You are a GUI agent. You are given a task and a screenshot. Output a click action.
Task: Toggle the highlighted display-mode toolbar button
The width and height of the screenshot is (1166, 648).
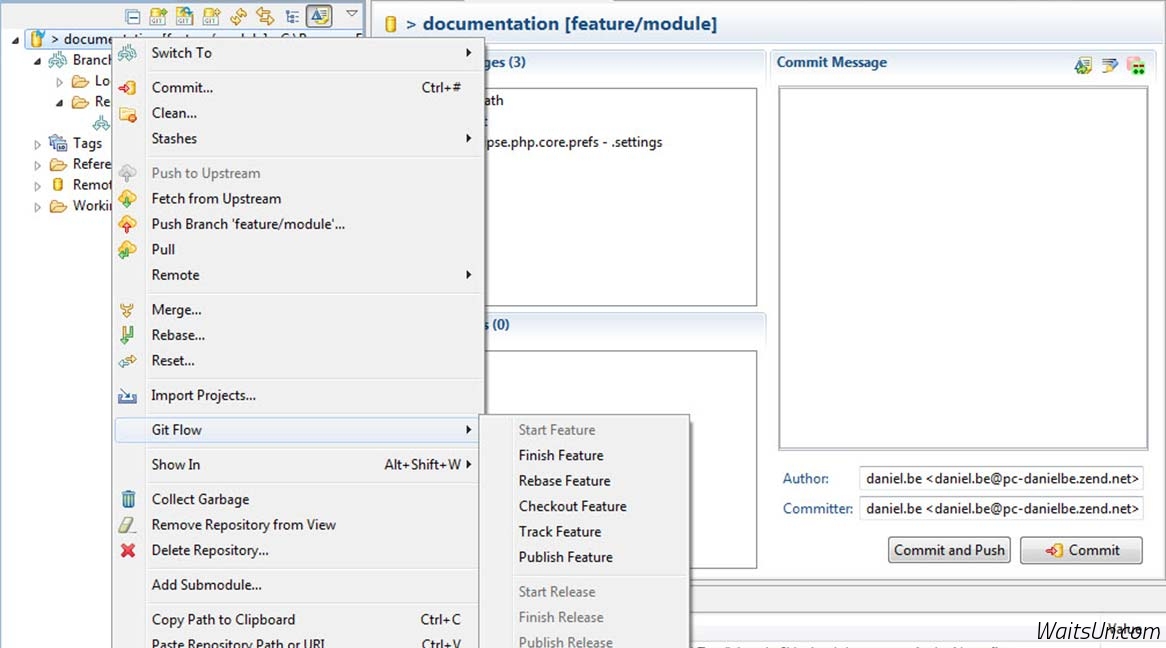(319, 16)
